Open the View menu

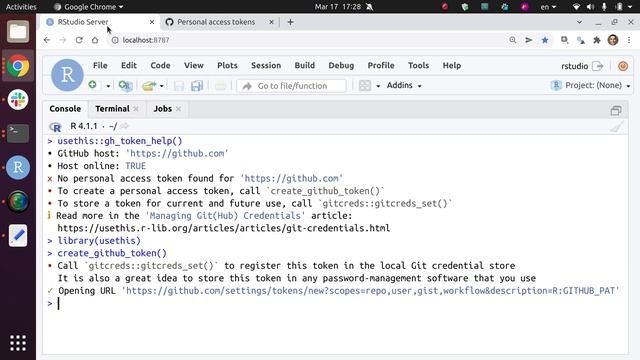tap(193, 65)
